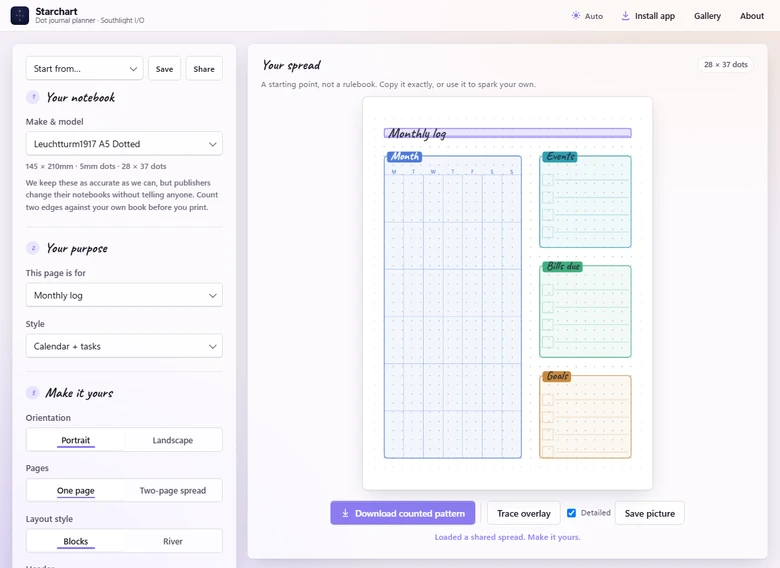Click the step 1 badge beside Your notebook
The height and width of the screenshot is (568, 780).
33,97
